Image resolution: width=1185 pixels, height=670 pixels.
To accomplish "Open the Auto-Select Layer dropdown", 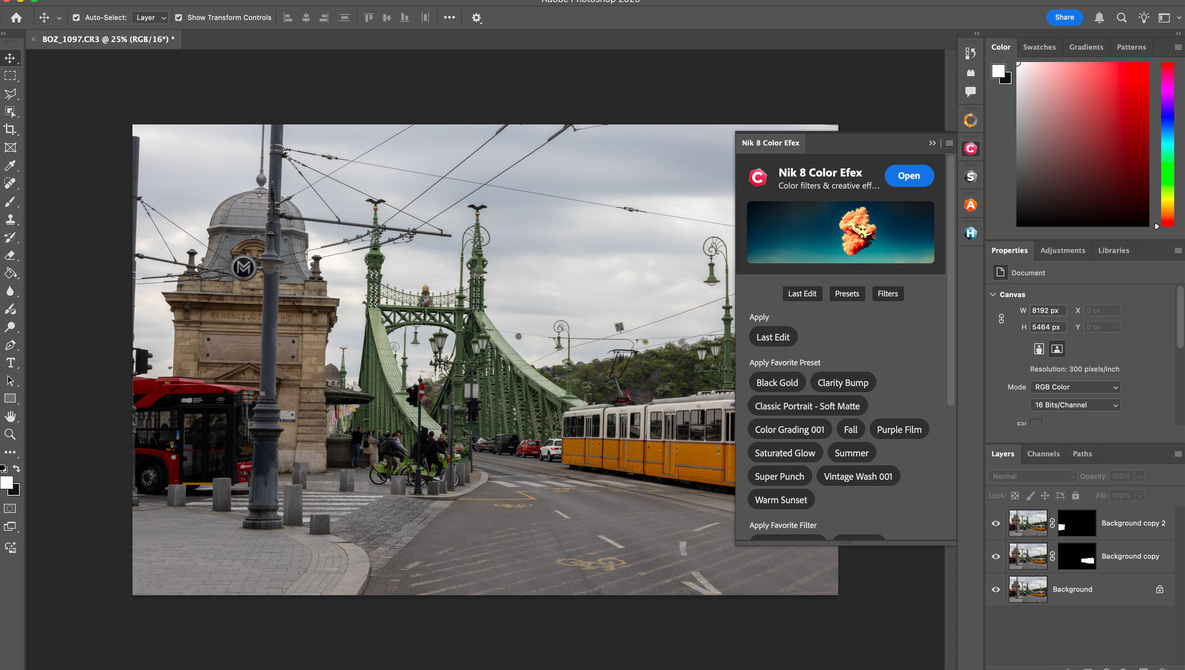I will [150, 17].
